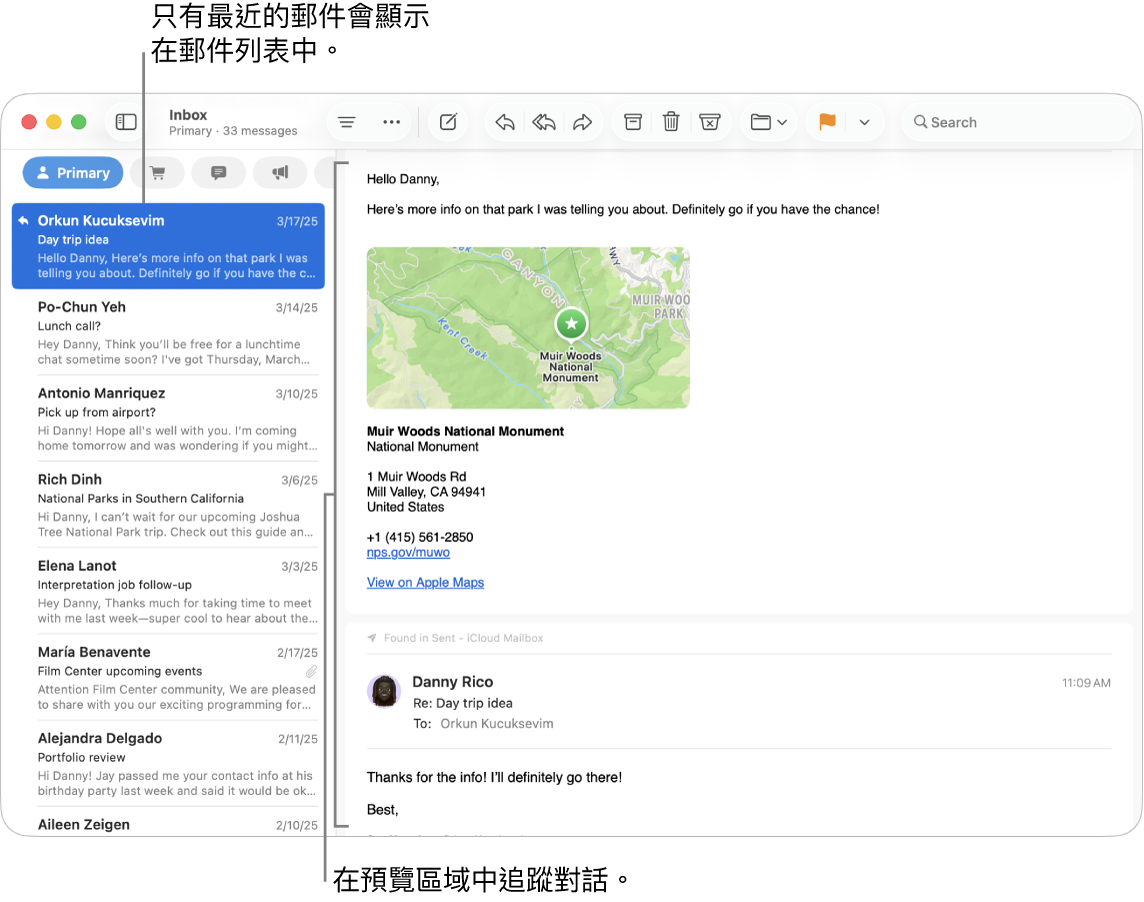The height and width of the screenshot is (902, 1144).
Task: Delete the message with trash icon
Action: [671, 122]
